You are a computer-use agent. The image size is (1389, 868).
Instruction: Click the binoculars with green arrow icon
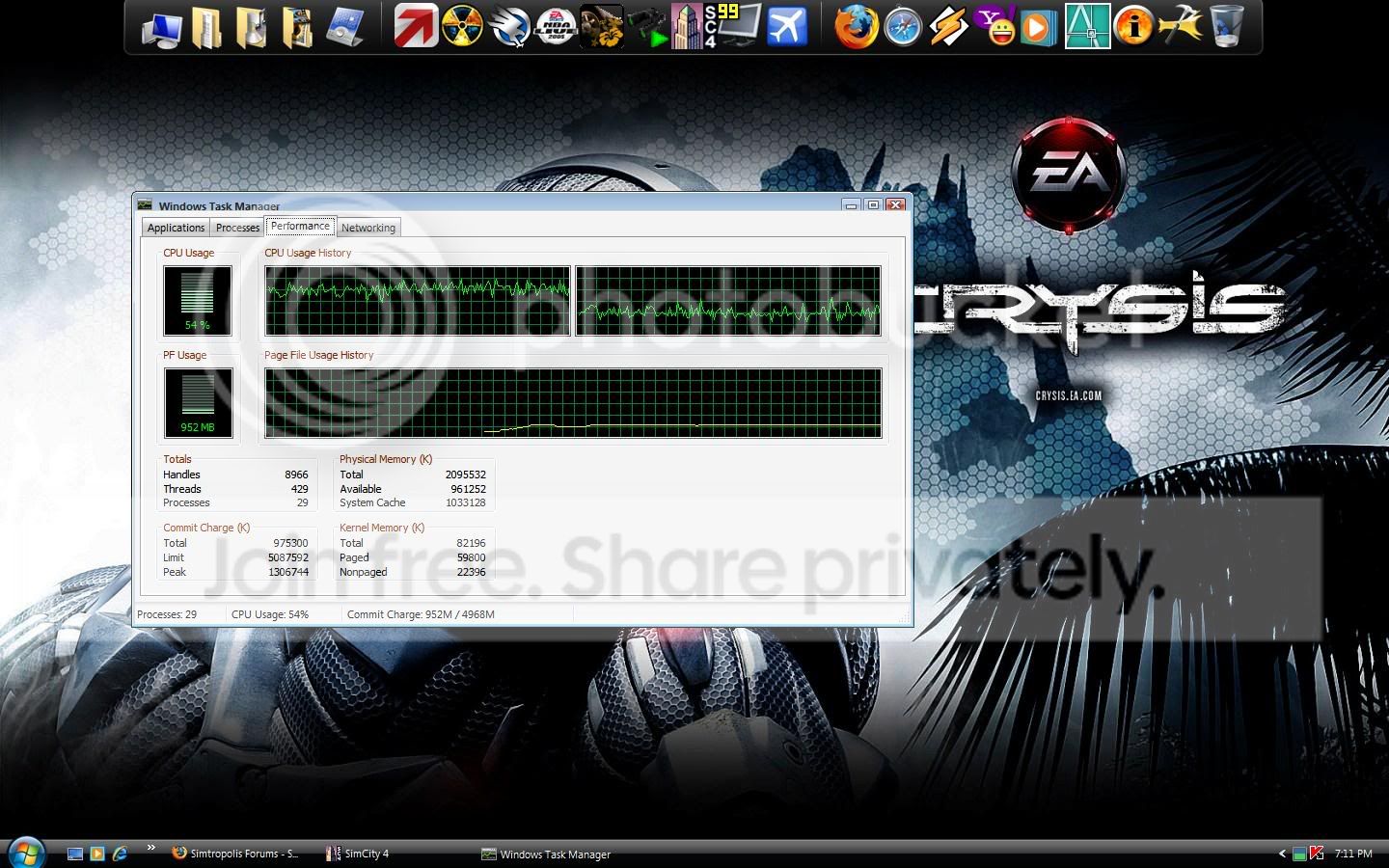(x=646, y=27)
